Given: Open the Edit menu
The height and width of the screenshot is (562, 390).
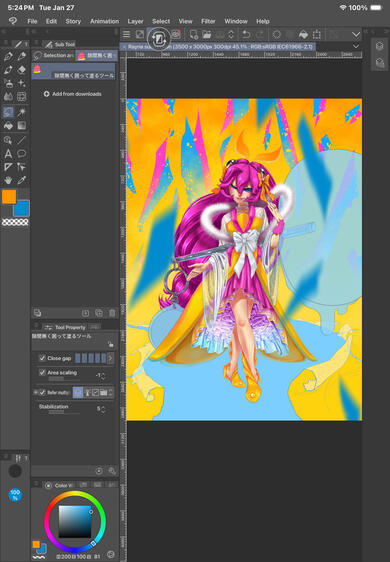Looking at the screenshot, I should (51, 21).
